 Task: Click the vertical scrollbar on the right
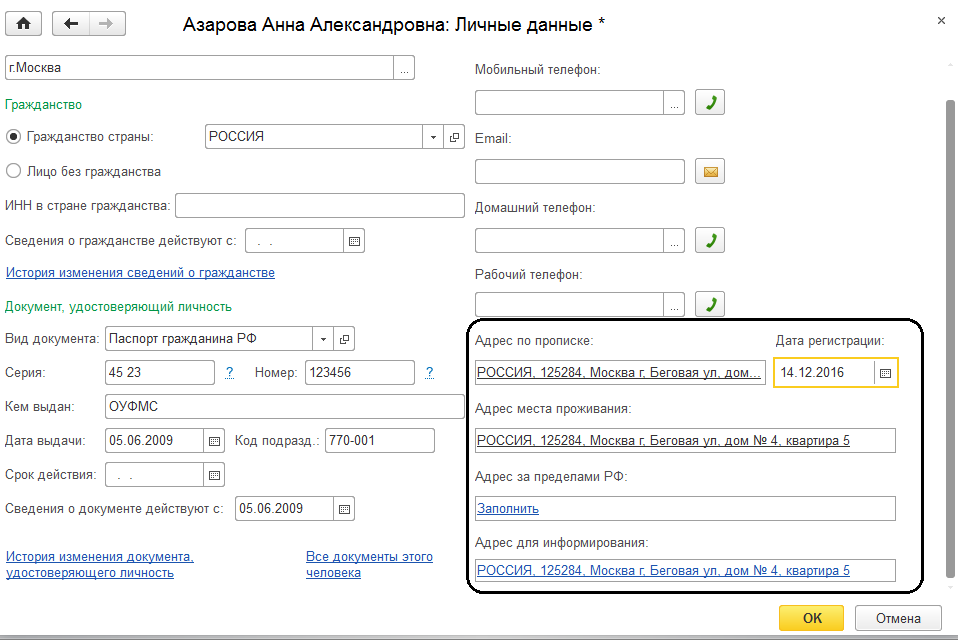point(948,300)
